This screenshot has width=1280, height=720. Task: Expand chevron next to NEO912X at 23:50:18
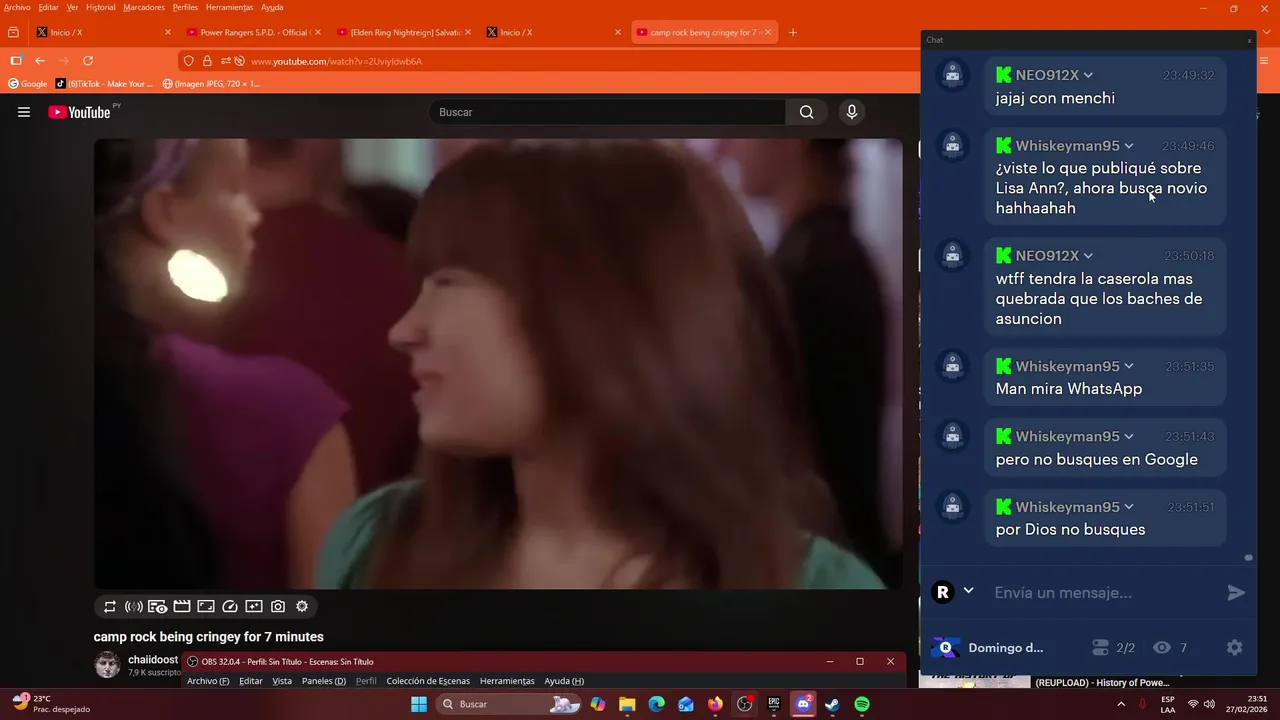pyautogui.click(x=1088, y=256)
